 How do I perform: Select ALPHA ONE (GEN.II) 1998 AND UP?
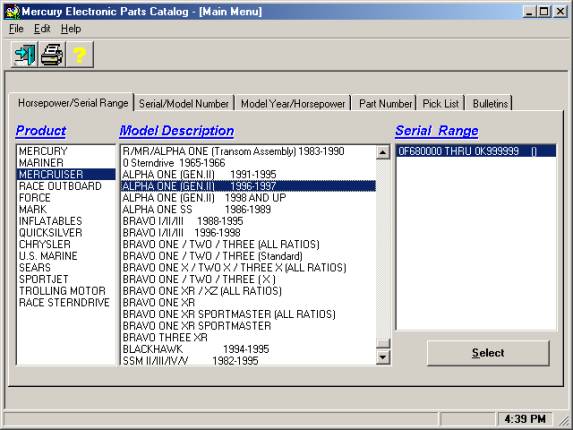coord(248,198)
